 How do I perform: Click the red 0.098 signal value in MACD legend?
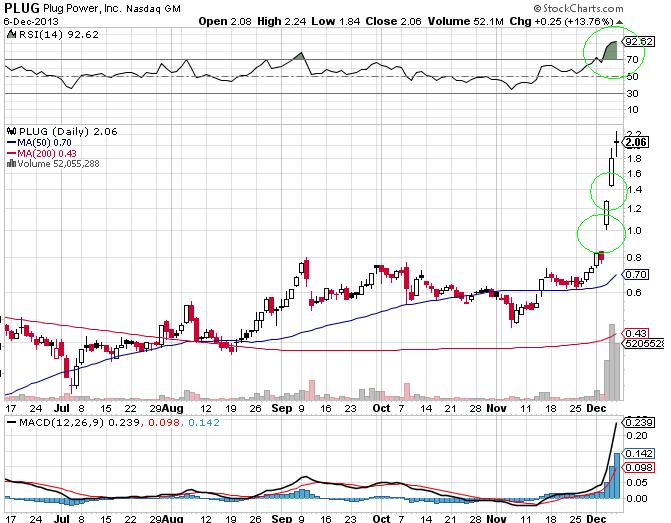point(163,423)
